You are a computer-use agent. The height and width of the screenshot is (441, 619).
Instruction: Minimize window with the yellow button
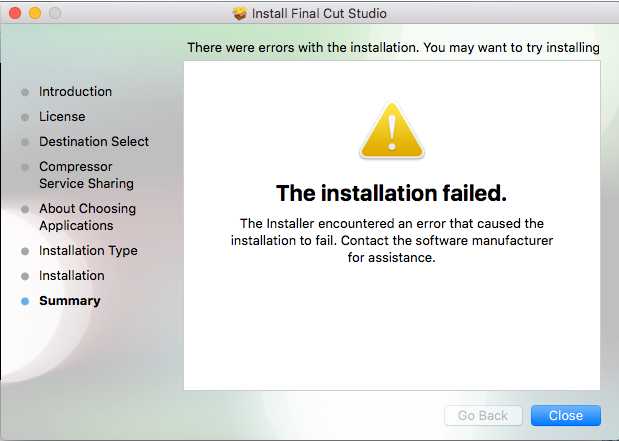(35, 13)
